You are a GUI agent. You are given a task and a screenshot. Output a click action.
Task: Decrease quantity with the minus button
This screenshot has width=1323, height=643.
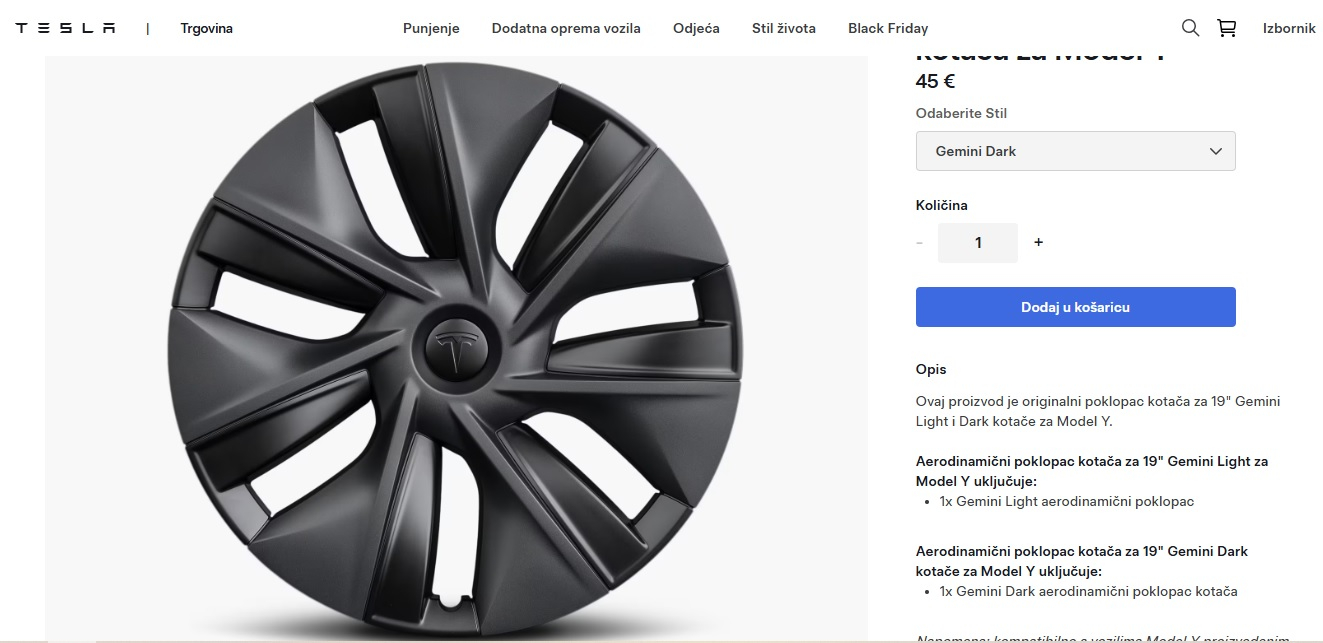(x=919, y=242)
